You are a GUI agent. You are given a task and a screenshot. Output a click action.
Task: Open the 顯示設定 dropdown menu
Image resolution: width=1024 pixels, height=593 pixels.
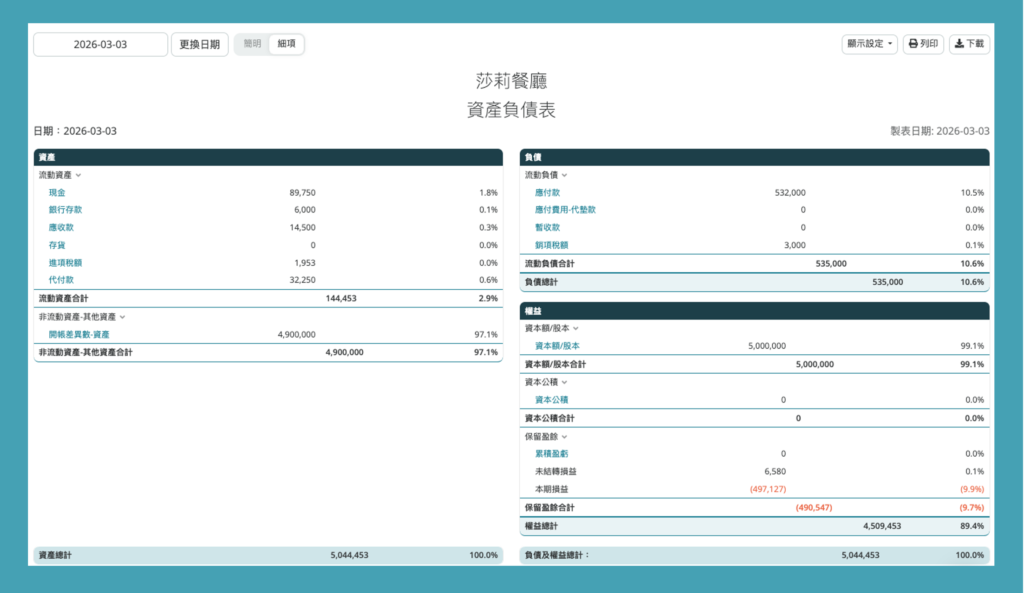pos(869,44)
